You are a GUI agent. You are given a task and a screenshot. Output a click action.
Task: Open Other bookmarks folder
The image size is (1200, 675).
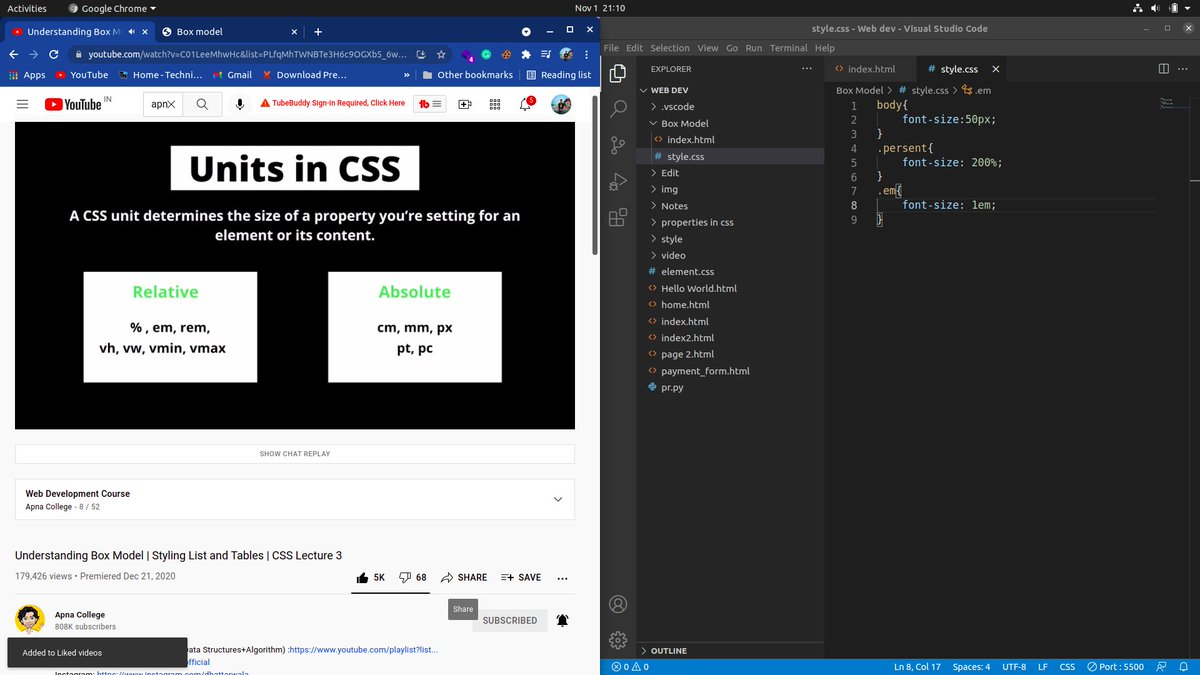468,75
